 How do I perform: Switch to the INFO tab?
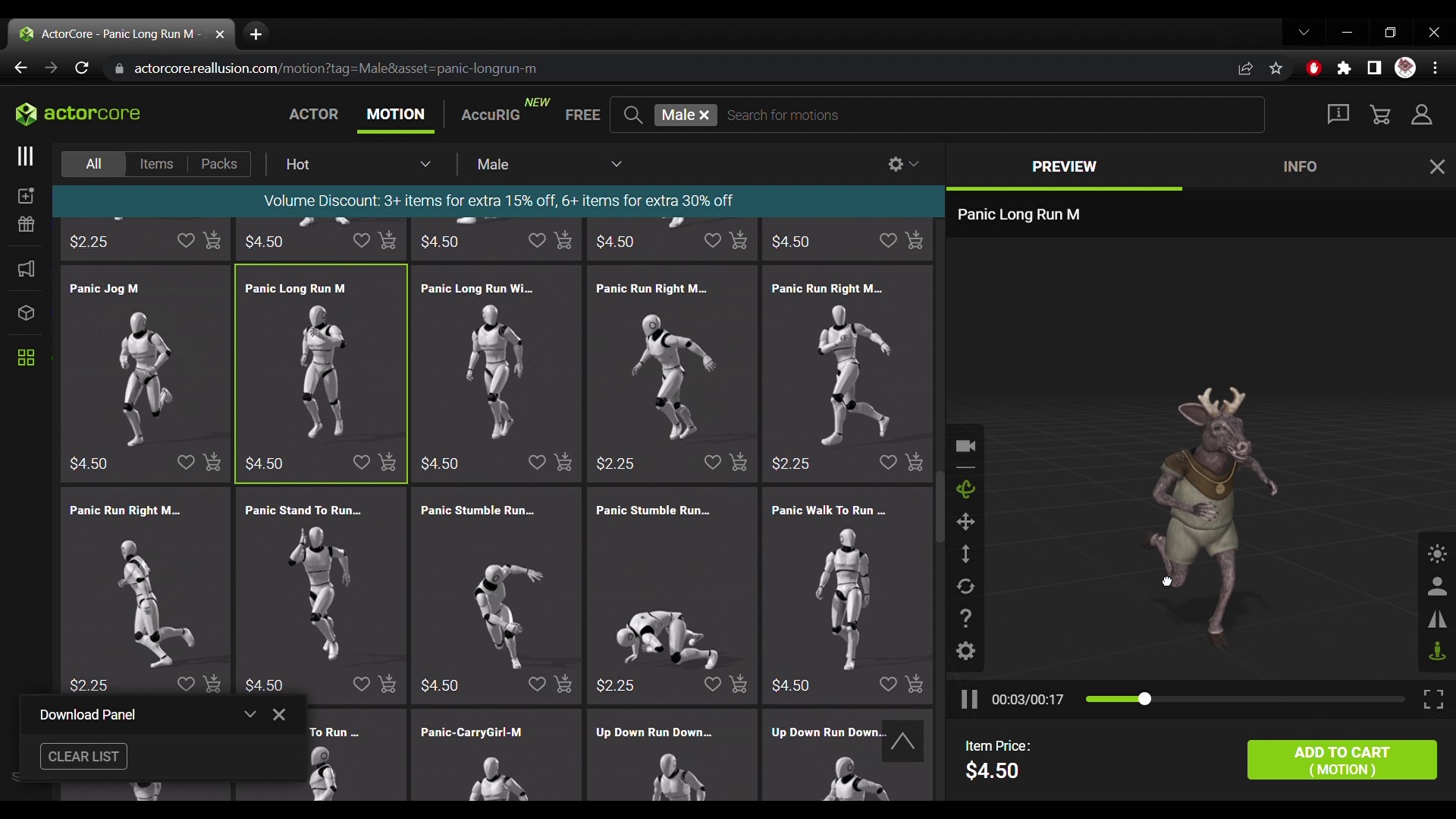coord(1300,167)
